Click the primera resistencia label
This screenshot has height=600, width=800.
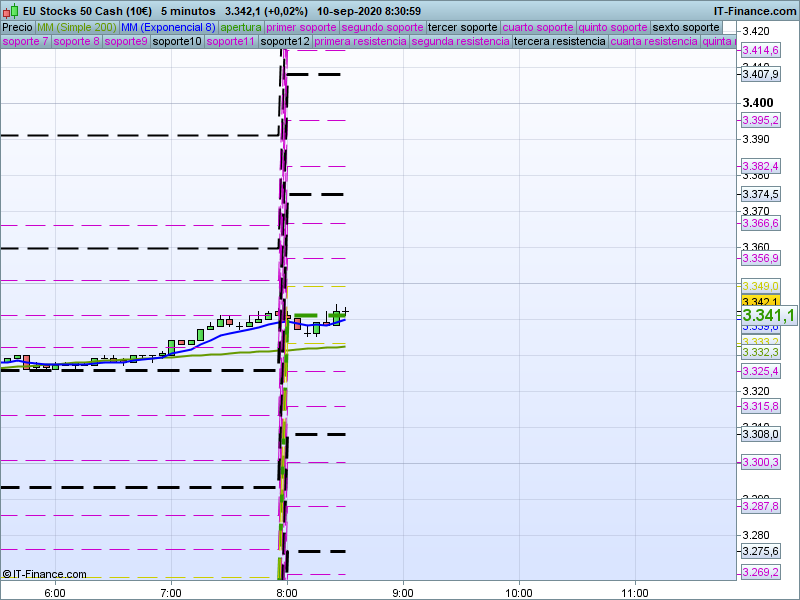coord(360,42)
